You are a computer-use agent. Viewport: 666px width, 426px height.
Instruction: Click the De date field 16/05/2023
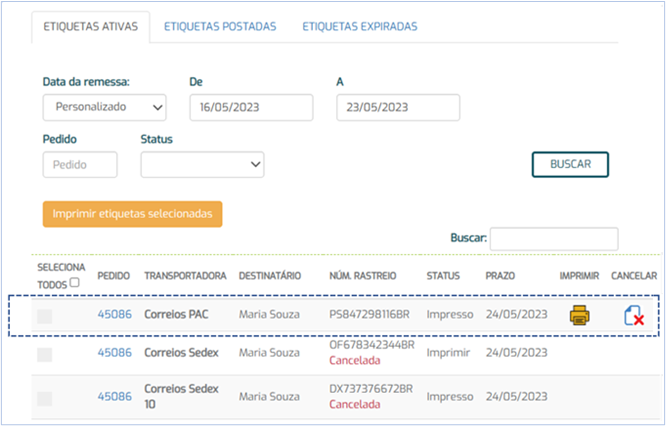click(x=251, y=107)
